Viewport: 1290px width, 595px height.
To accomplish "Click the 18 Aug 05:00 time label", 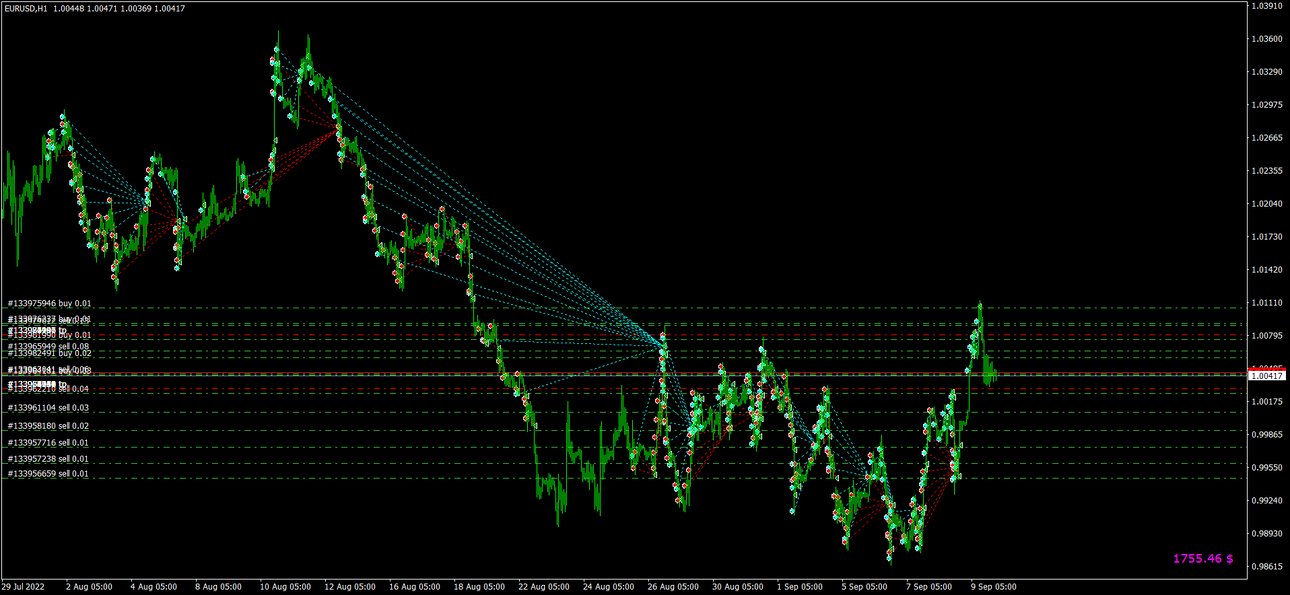I will [481, 587].
